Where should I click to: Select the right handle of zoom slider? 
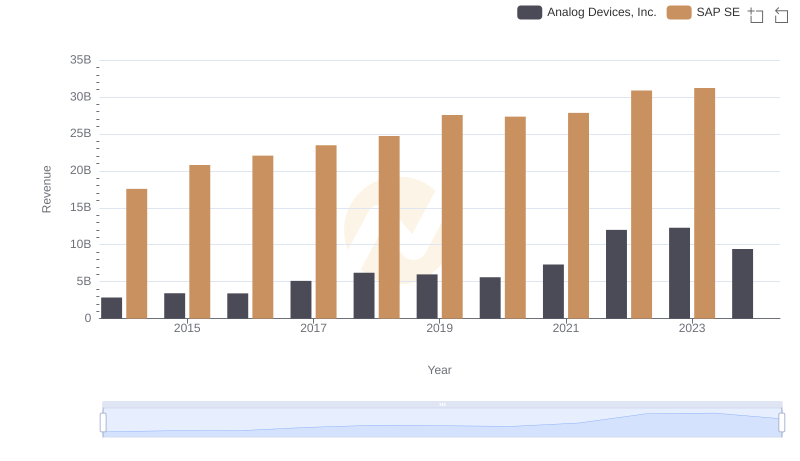pos(782,423)
